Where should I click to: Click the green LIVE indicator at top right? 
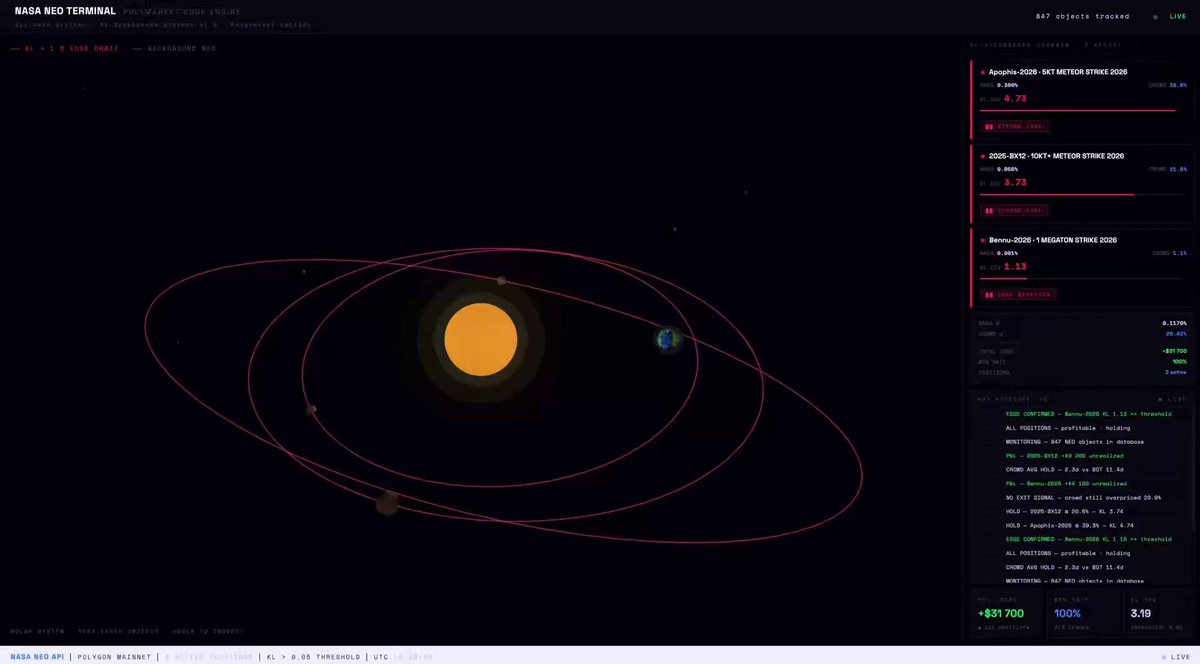point(1170,16)
